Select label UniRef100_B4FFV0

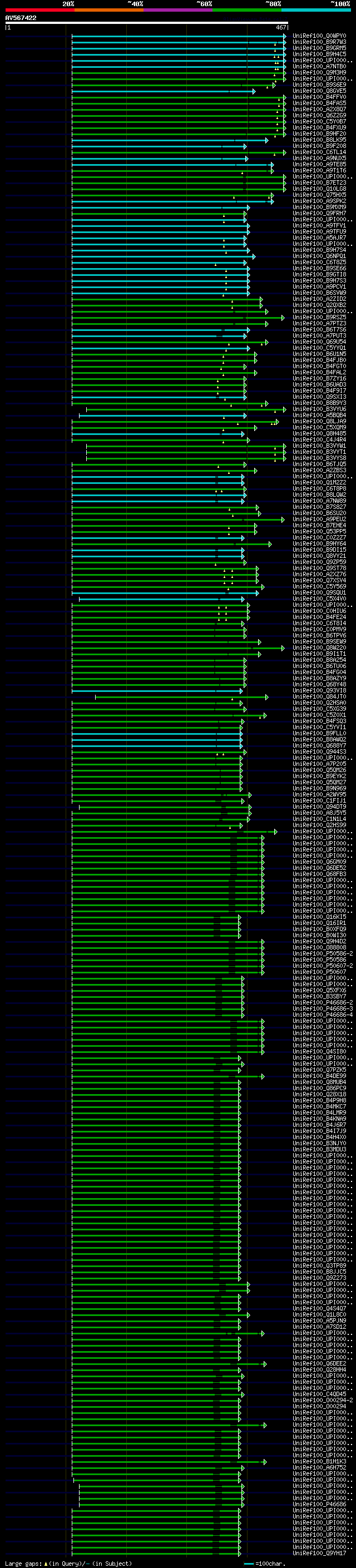[x=319, y=97]
